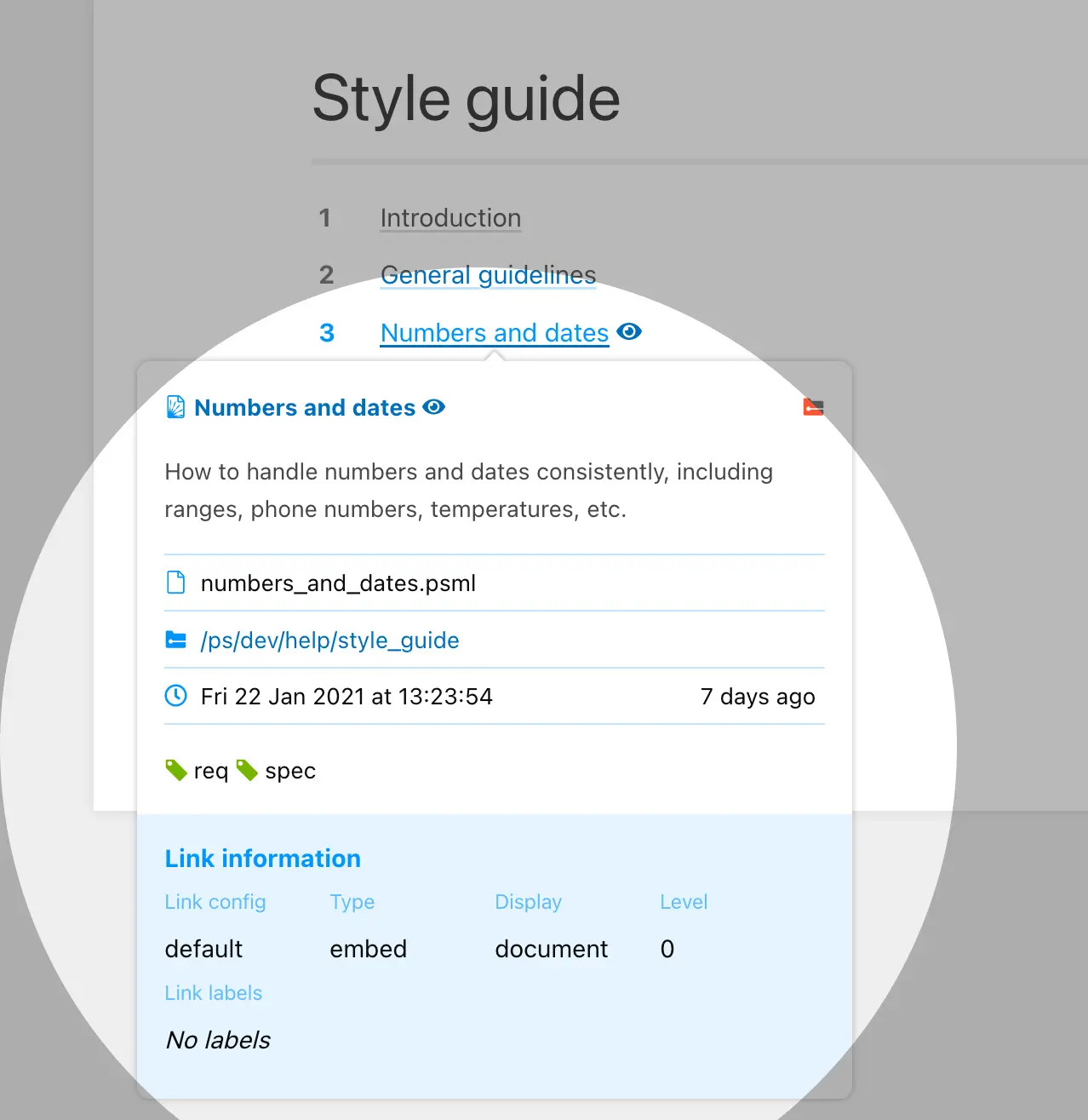This screenshot has height=1120, width=1088.
Task: Select the default link config value
Action: 203,949
